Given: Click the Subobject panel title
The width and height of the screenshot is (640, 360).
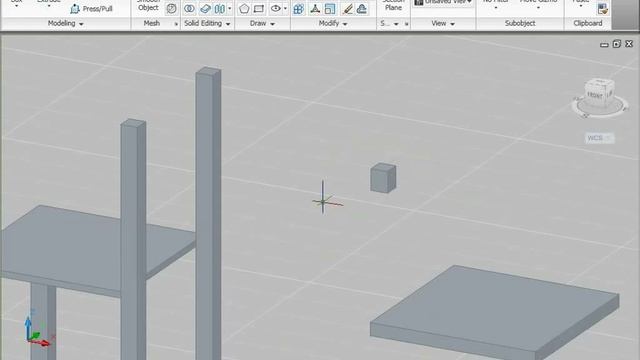Looking at the screenshot, I should (x=520, y=23).
